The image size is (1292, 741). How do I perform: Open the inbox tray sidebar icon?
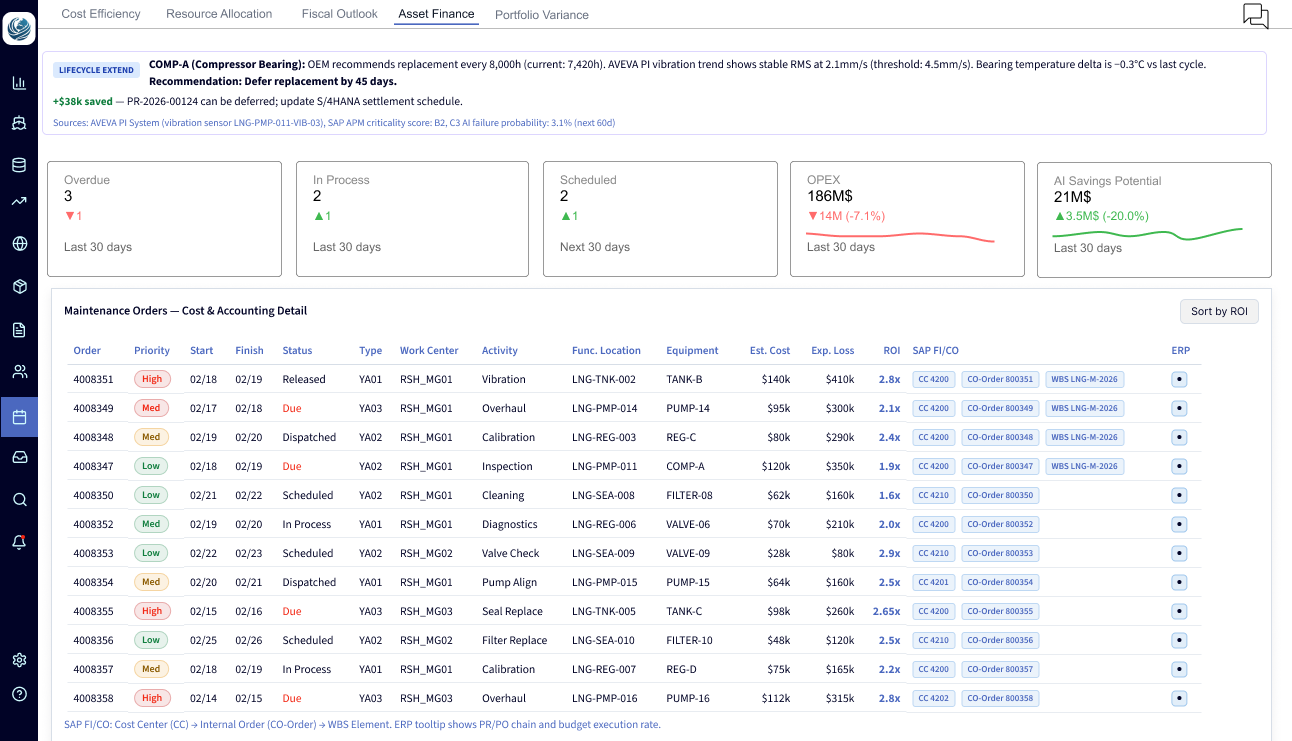pyautogui.click(x=19, y=457)
